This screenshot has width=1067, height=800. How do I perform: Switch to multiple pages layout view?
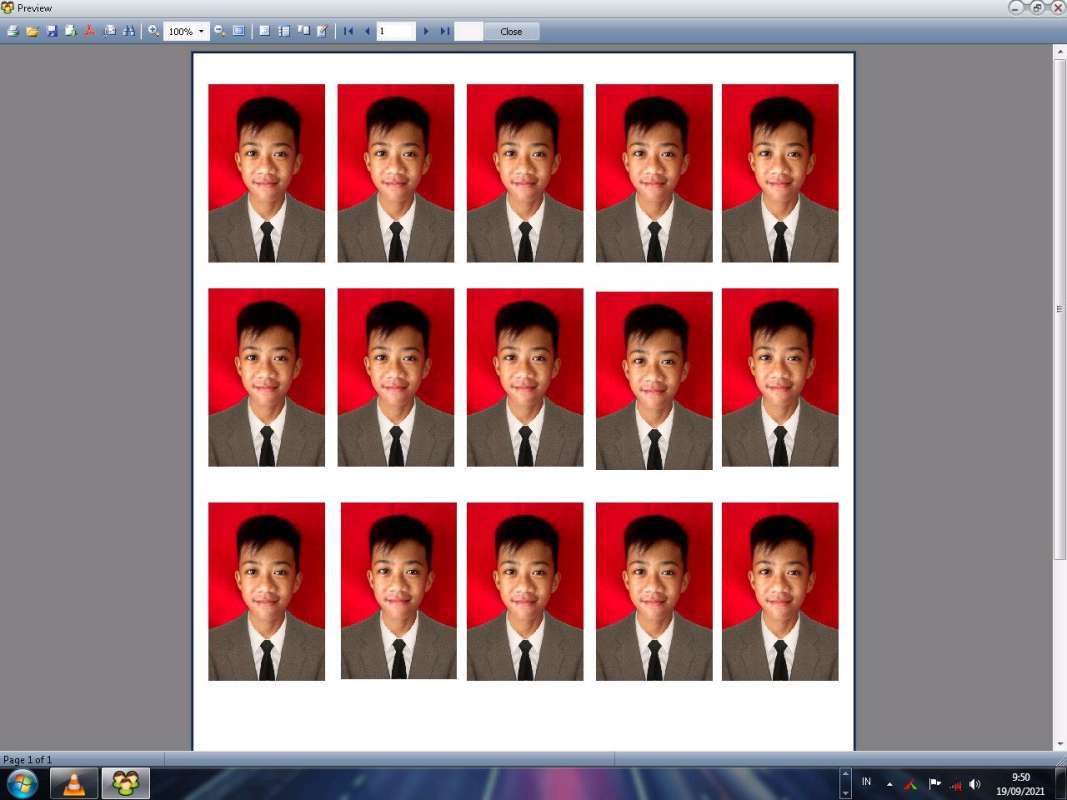tap(284, 31)
